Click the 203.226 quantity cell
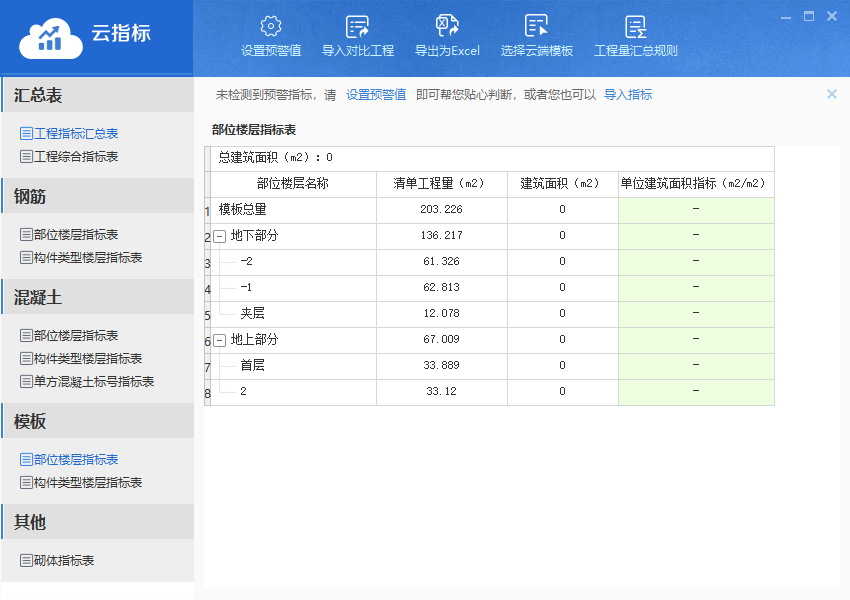This screenshot has width=850, height=600. click(441, 209)
